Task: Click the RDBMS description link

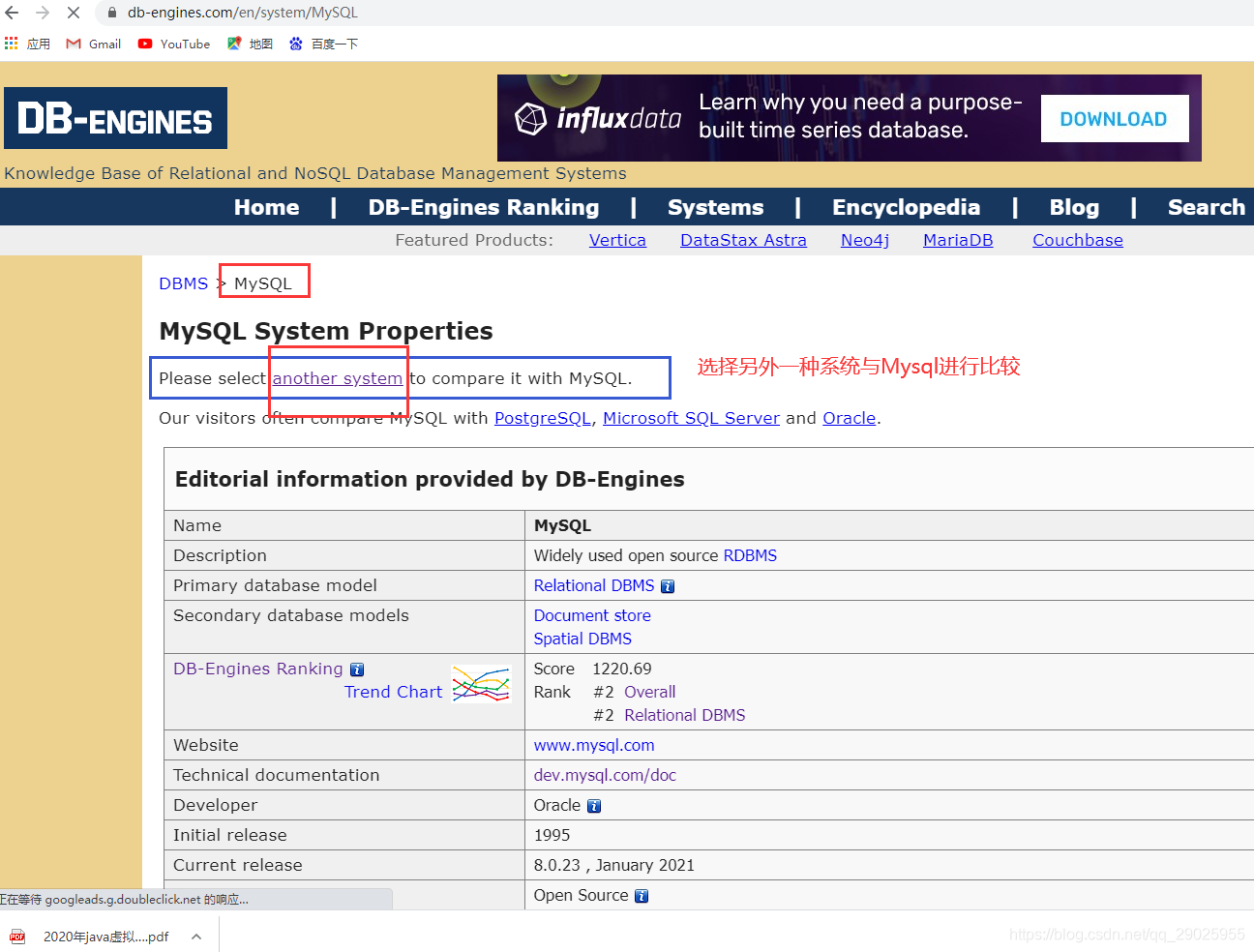Action: point(750,555)
